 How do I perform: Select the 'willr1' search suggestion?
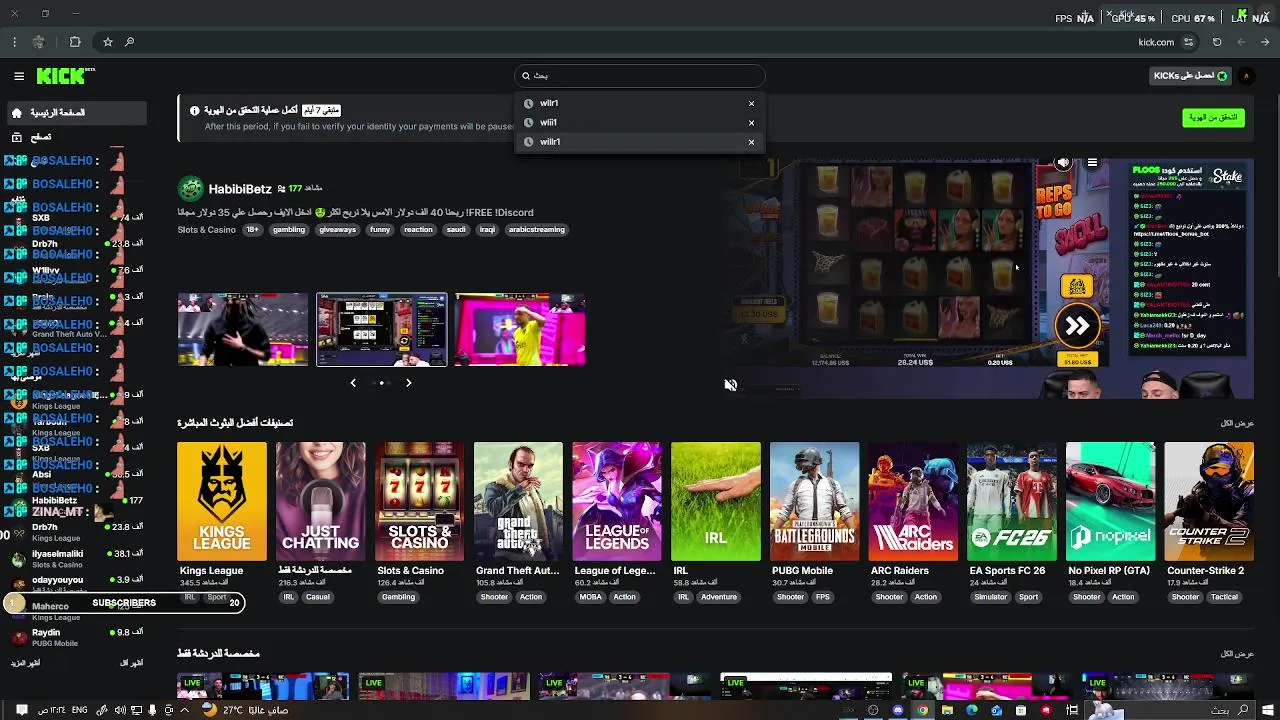pos(640,142)
